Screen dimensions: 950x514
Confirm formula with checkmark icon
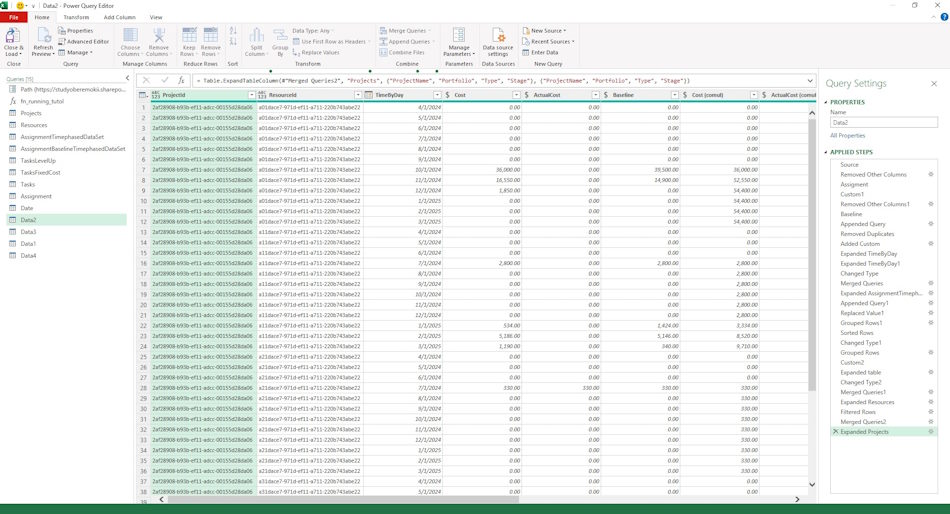tap(164, 81)
